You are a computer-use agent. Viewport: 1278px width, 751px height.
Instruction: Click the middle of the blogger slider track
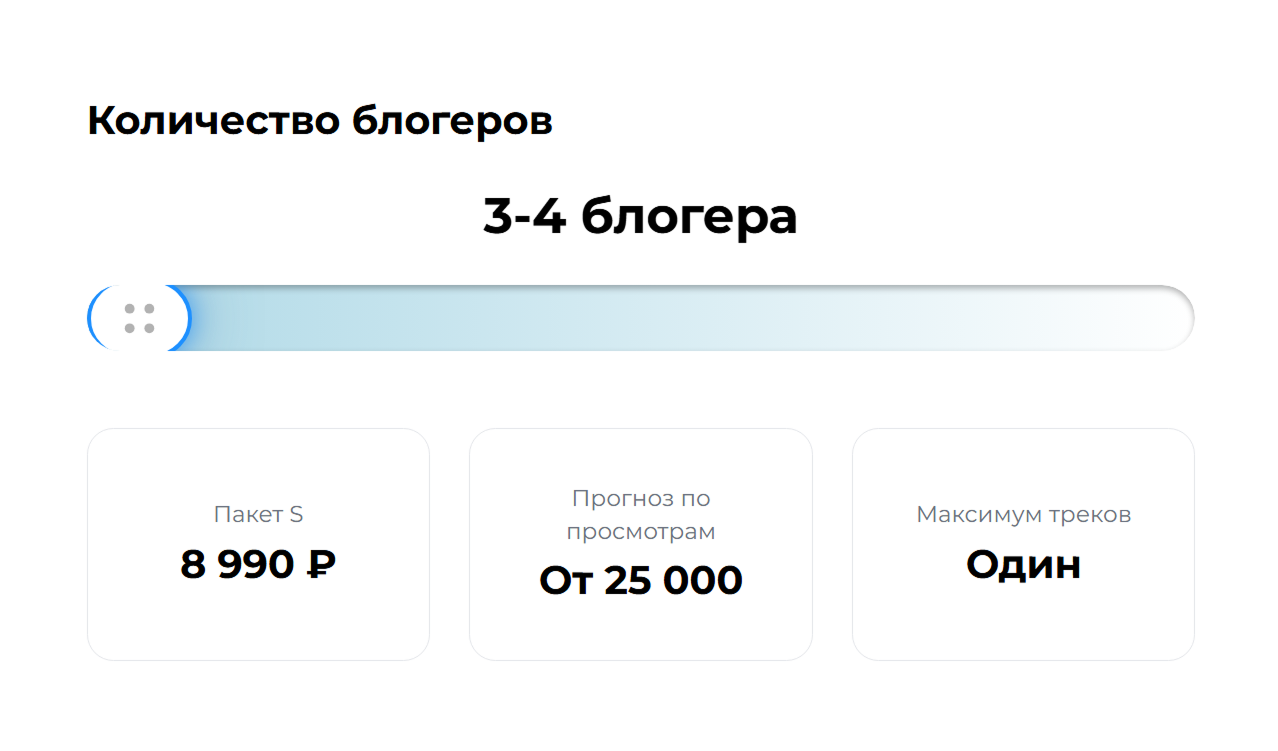click(640, 318)
